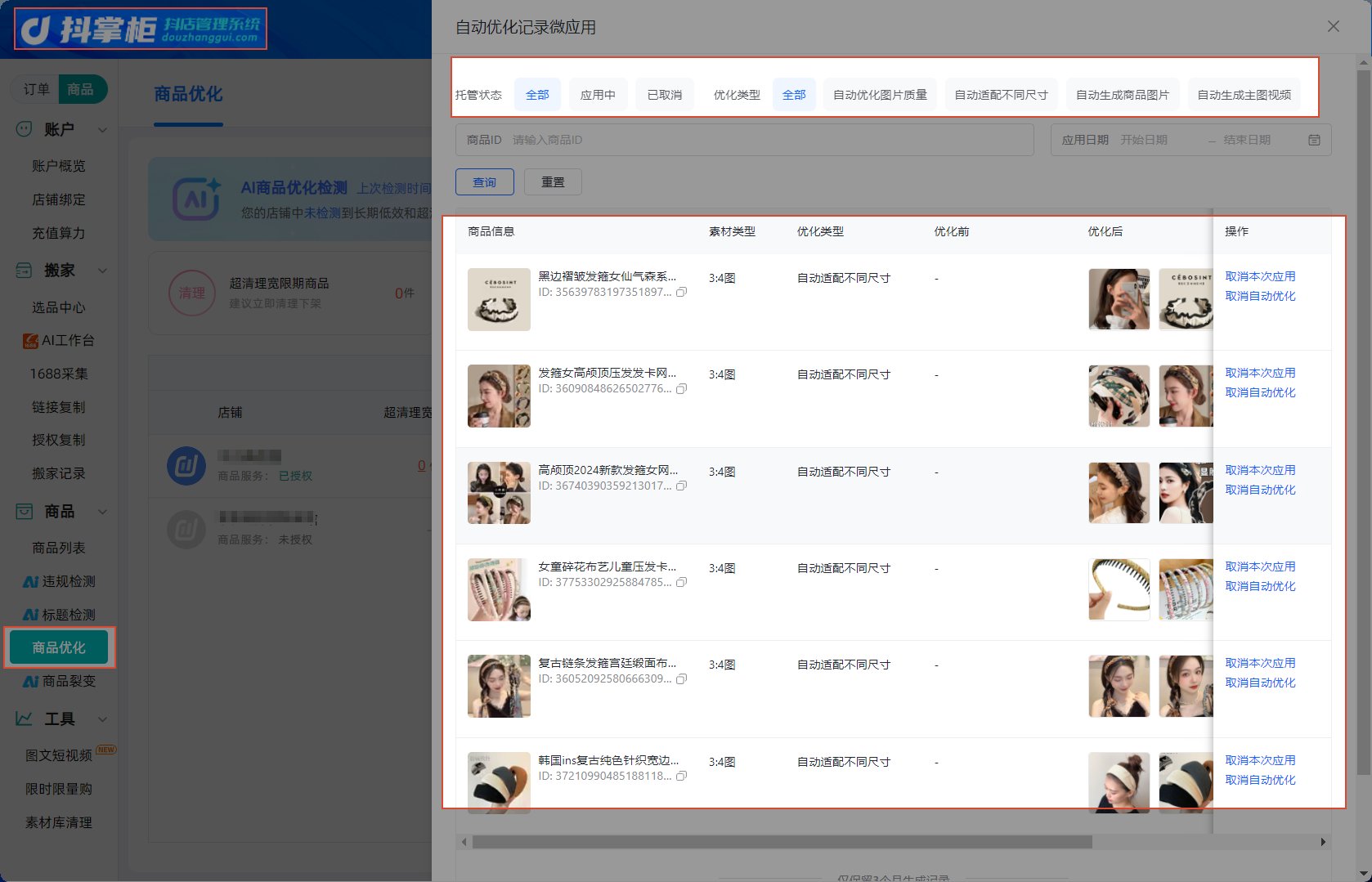
Task: Click the 查询 button
Action: pyautogui.click(x=485, y=181)
